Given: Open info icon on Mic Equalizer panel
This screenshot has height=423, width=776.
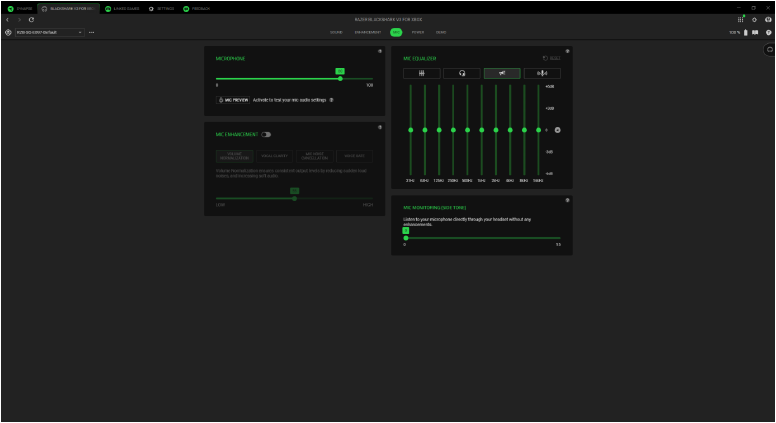Looking at the screenshot, I should tap(568, 51).
